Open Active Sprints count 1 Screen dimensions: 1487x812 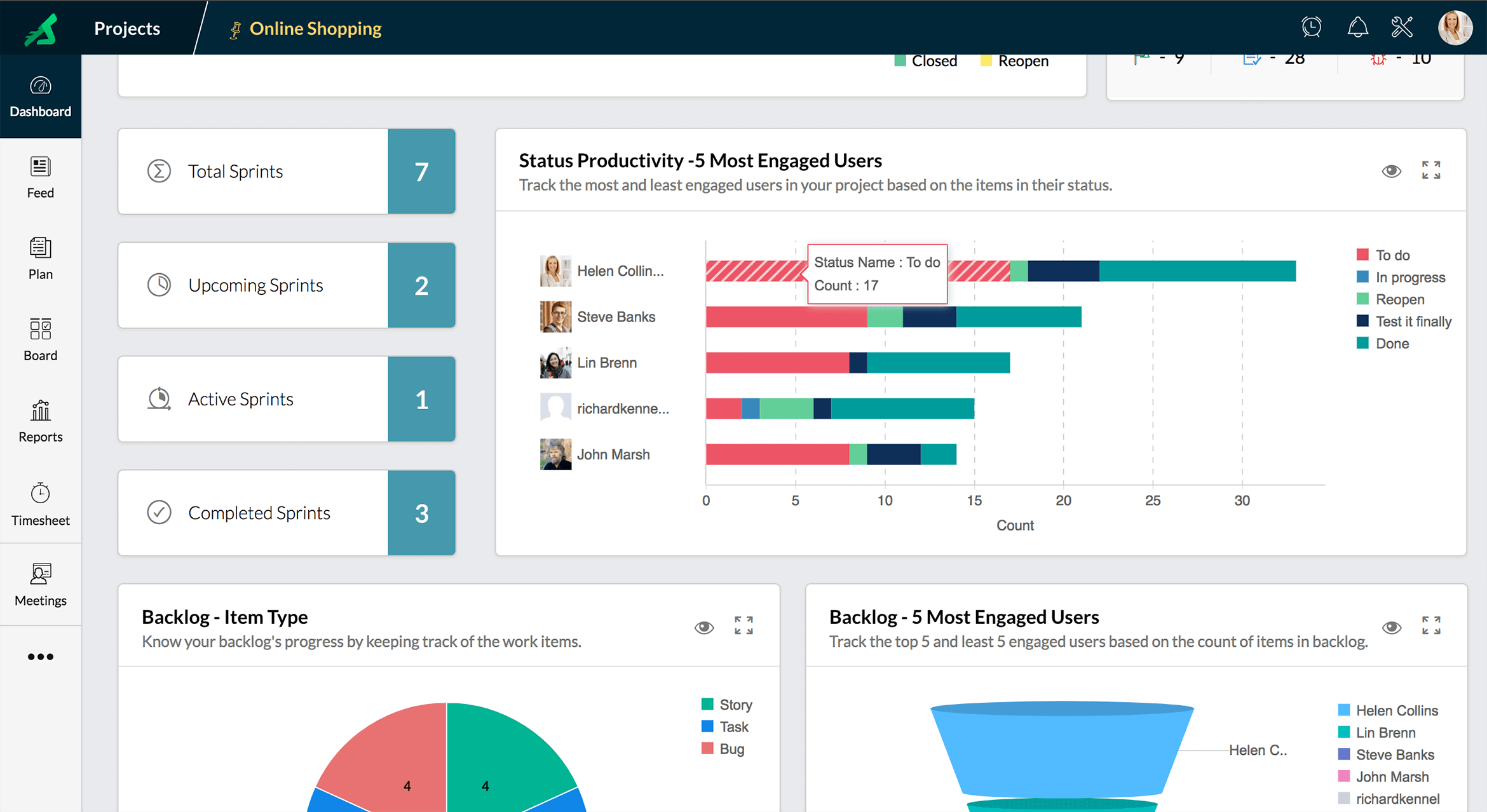point(421,399)
